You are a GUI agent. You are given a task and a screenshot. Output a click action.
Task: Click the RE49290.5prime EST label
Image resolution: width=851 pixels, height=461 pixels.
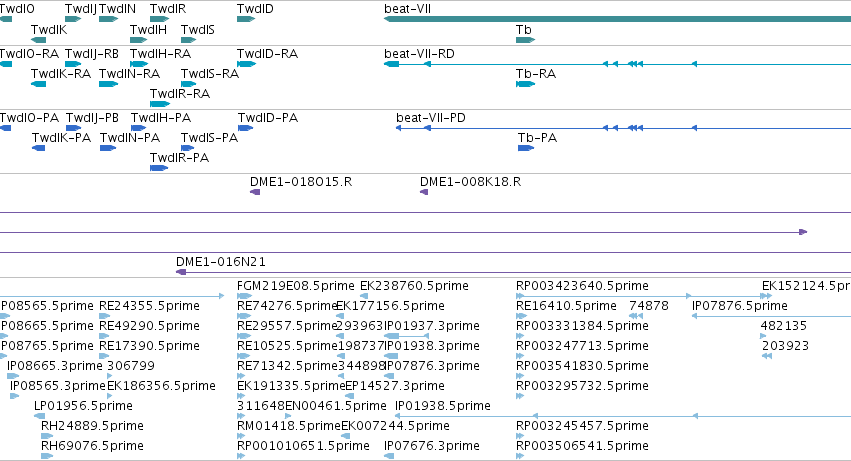coord(149,326)
